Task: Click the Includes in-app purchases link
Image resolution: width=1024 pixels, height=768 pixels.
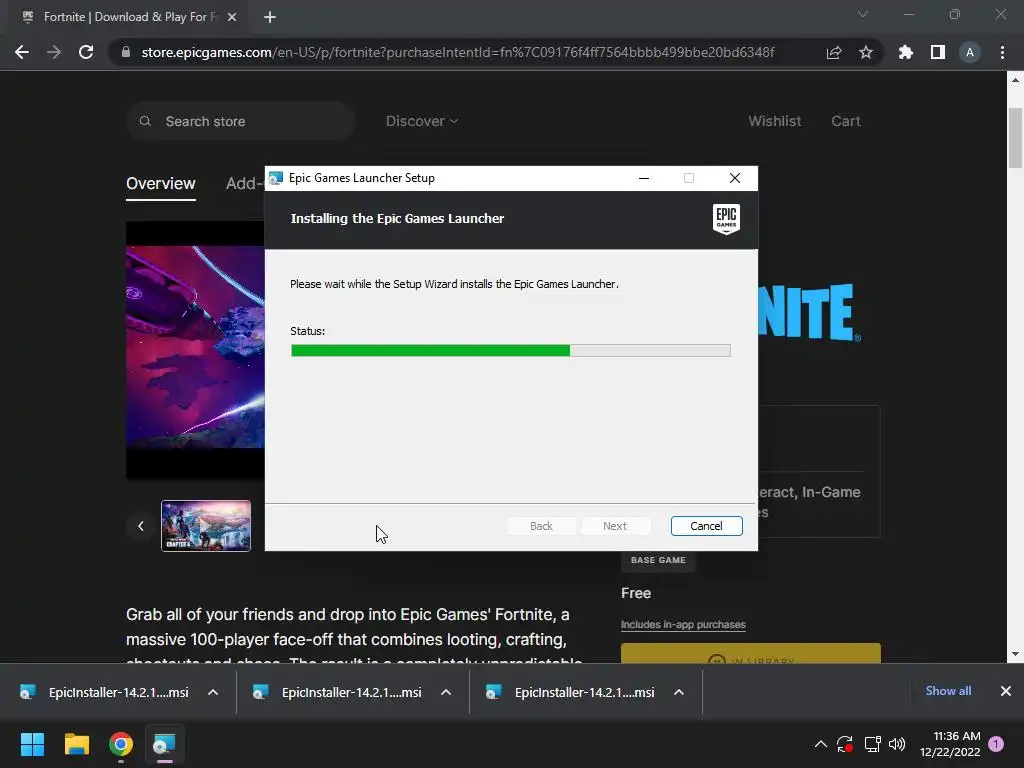Action: (683, 625)
